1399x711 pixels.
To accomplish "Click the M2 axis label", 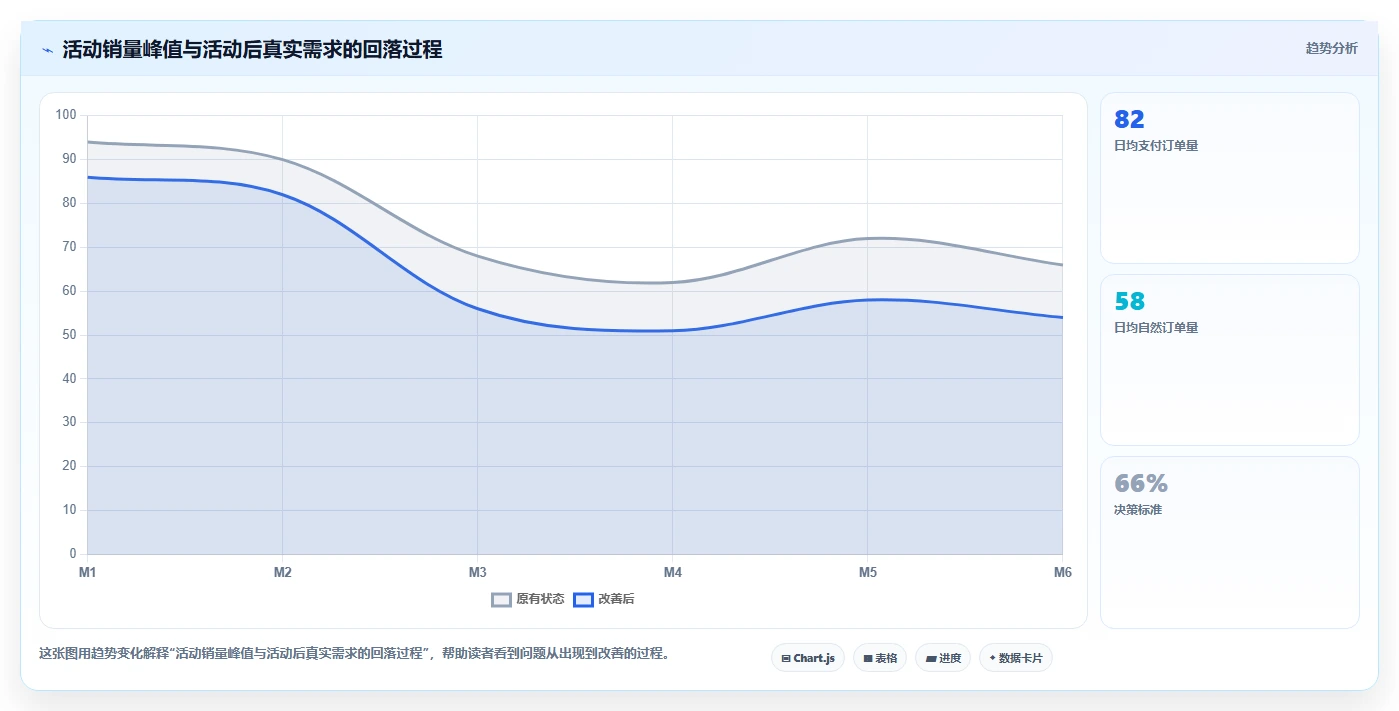I will click(x=283, y=573).
